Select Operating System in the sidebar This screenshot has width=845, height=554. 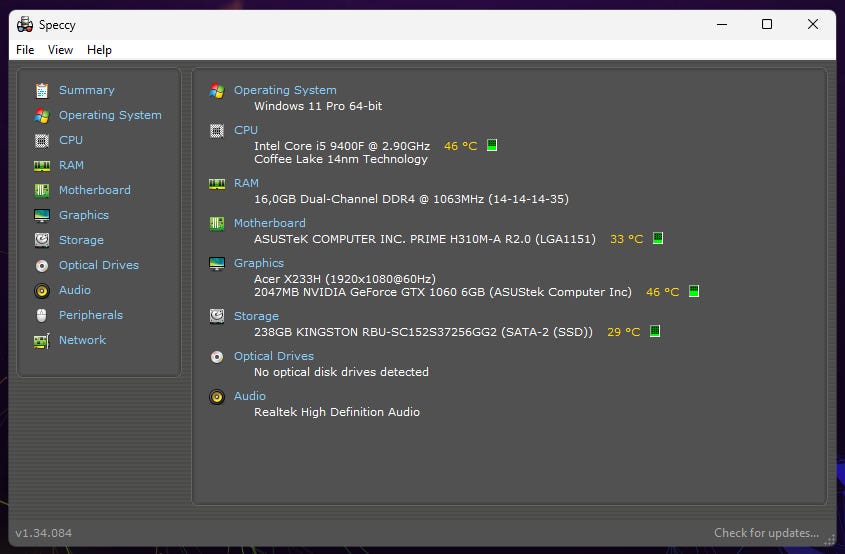(x=110, y=115)
